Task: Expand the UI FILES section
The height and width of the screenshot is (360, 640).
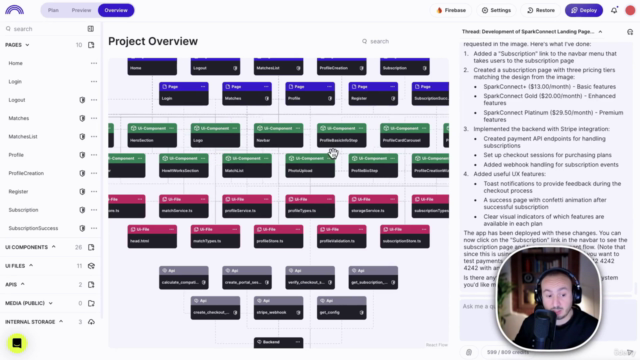Action: (x=31, y=266)
